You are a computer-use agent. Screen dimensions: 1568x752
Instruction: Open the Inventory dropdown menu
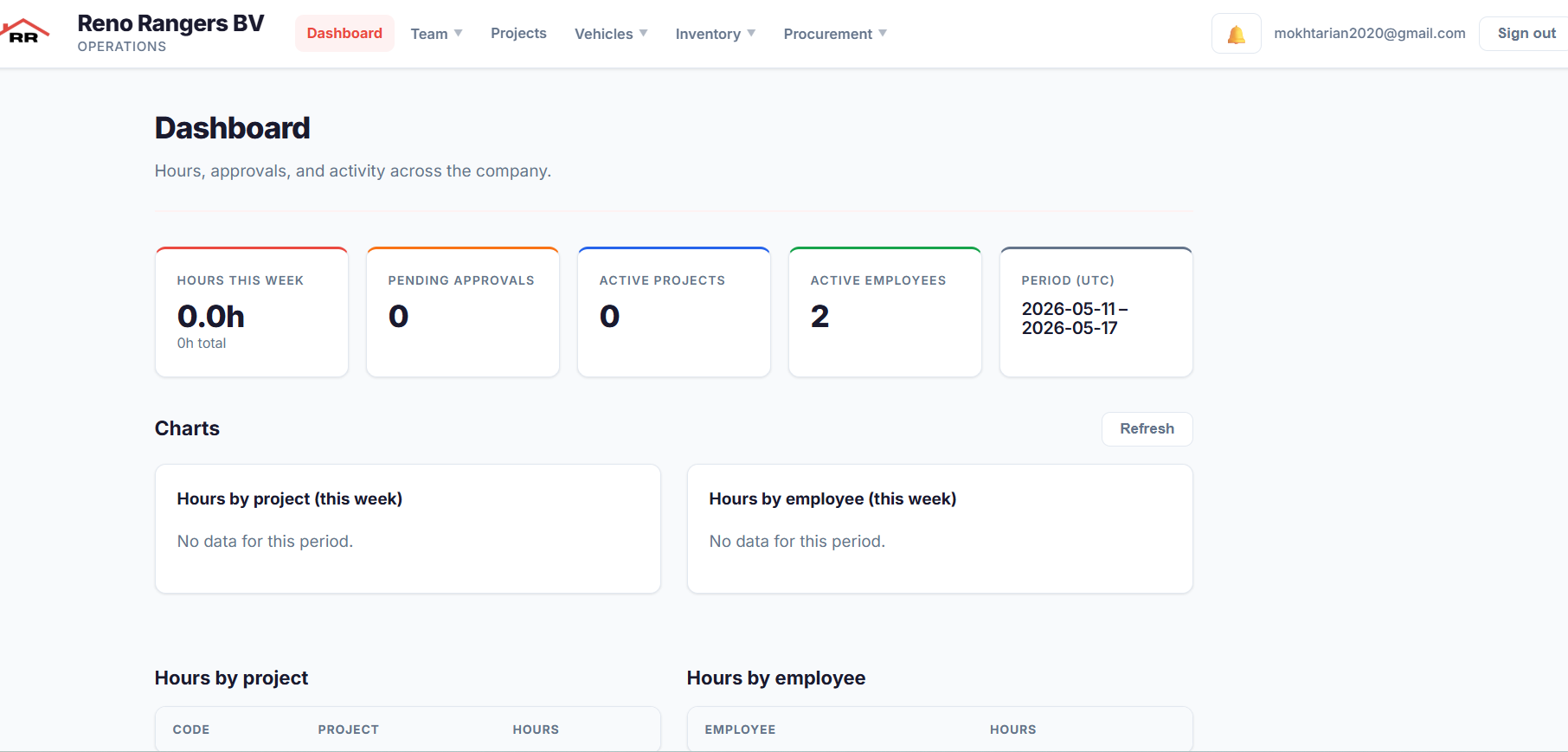click(x=715, y=34)
